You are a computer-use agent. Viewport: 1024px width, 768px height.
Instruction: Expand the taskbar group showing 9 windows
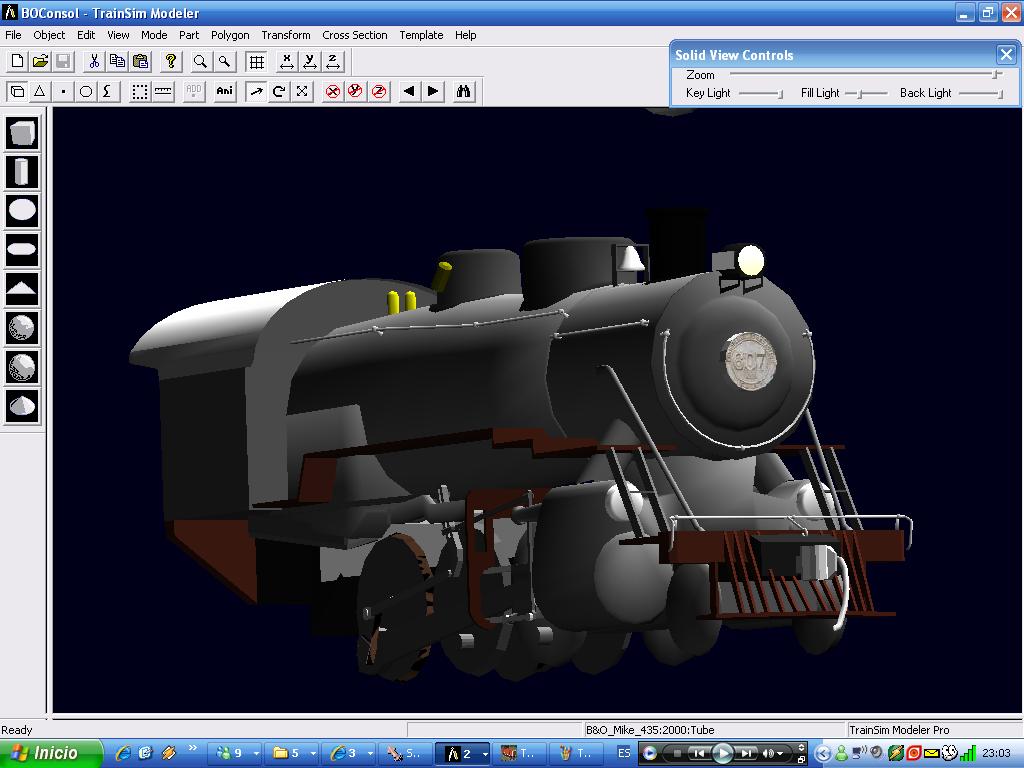click(x=237, y=753)
